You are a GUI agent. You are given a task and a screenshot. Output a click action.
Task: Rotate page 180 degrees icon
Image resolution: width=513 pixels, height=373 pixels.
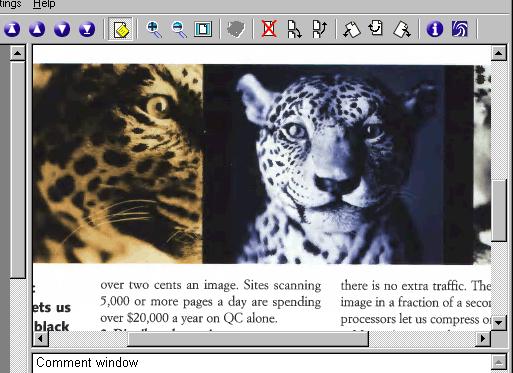[x=377, y=29]
